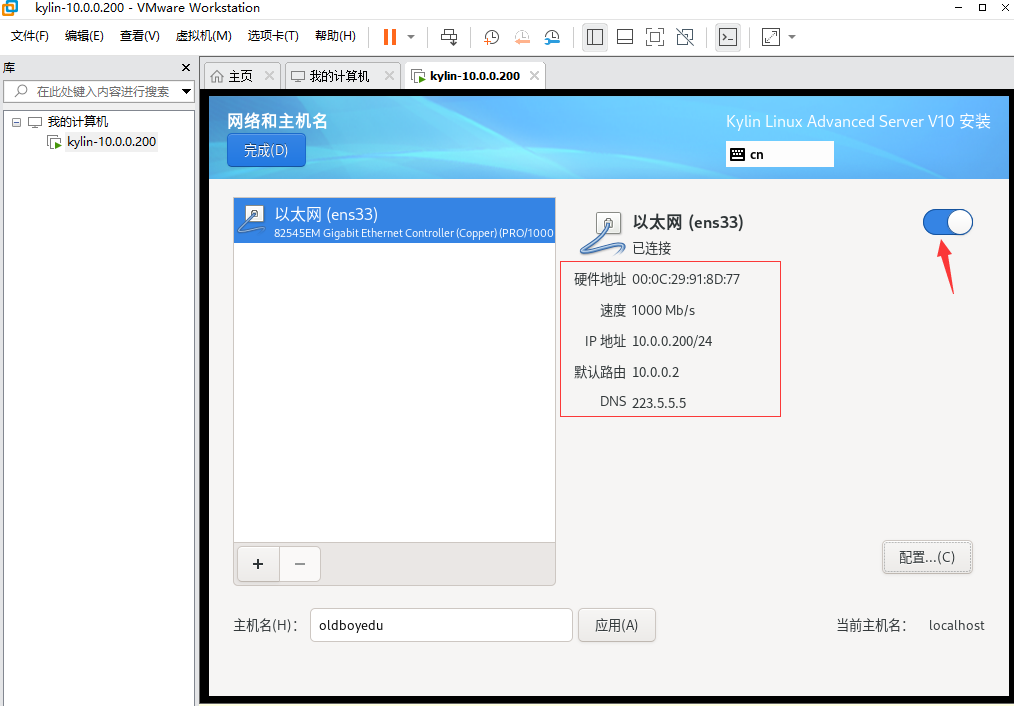This screenshot has height=706, width=1014.
Task: Click the VMware Workstation title bar icon
Action: 10,8
